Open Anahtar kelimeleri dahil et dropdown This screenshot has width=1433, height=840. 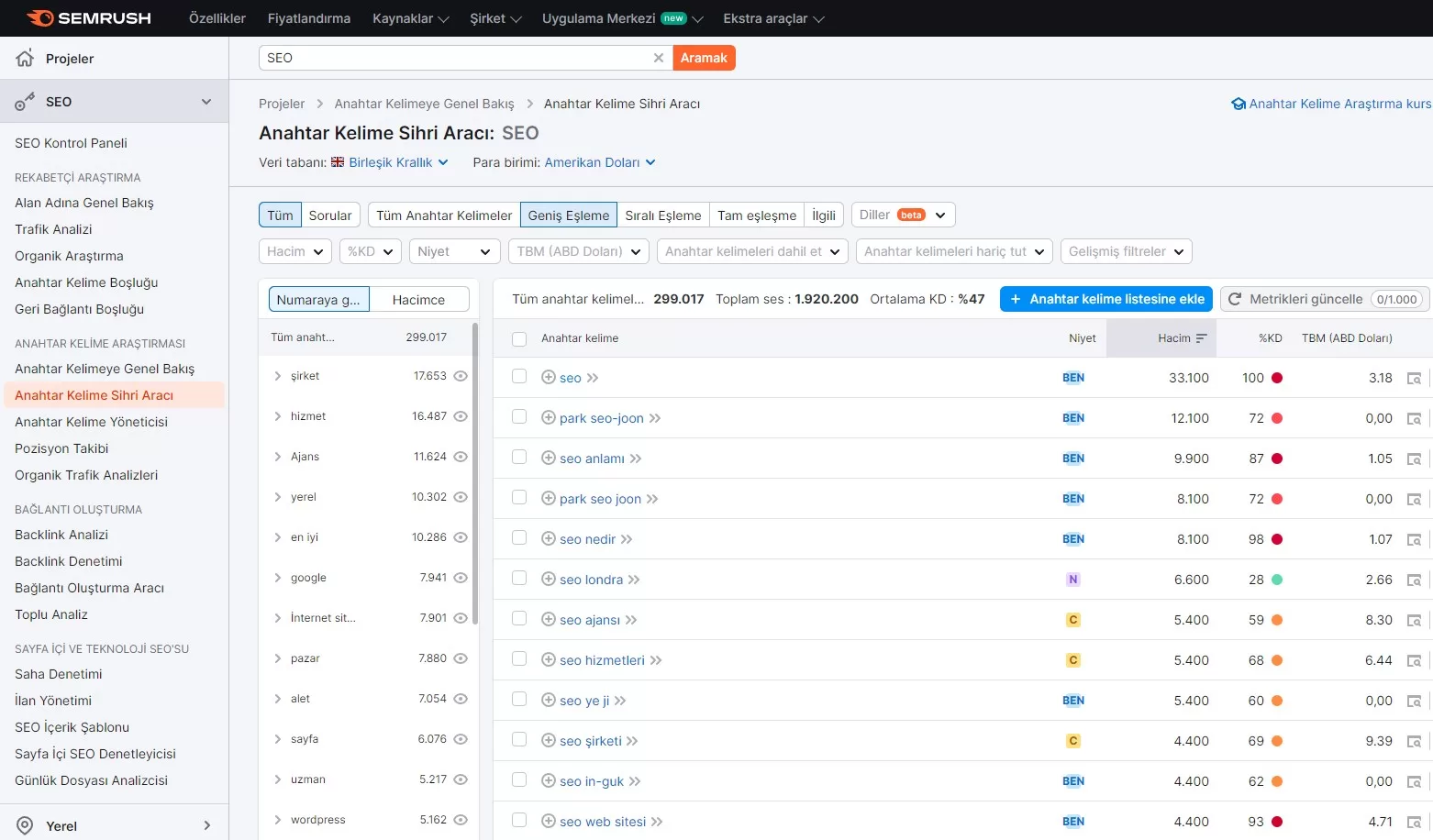[752, 251]
